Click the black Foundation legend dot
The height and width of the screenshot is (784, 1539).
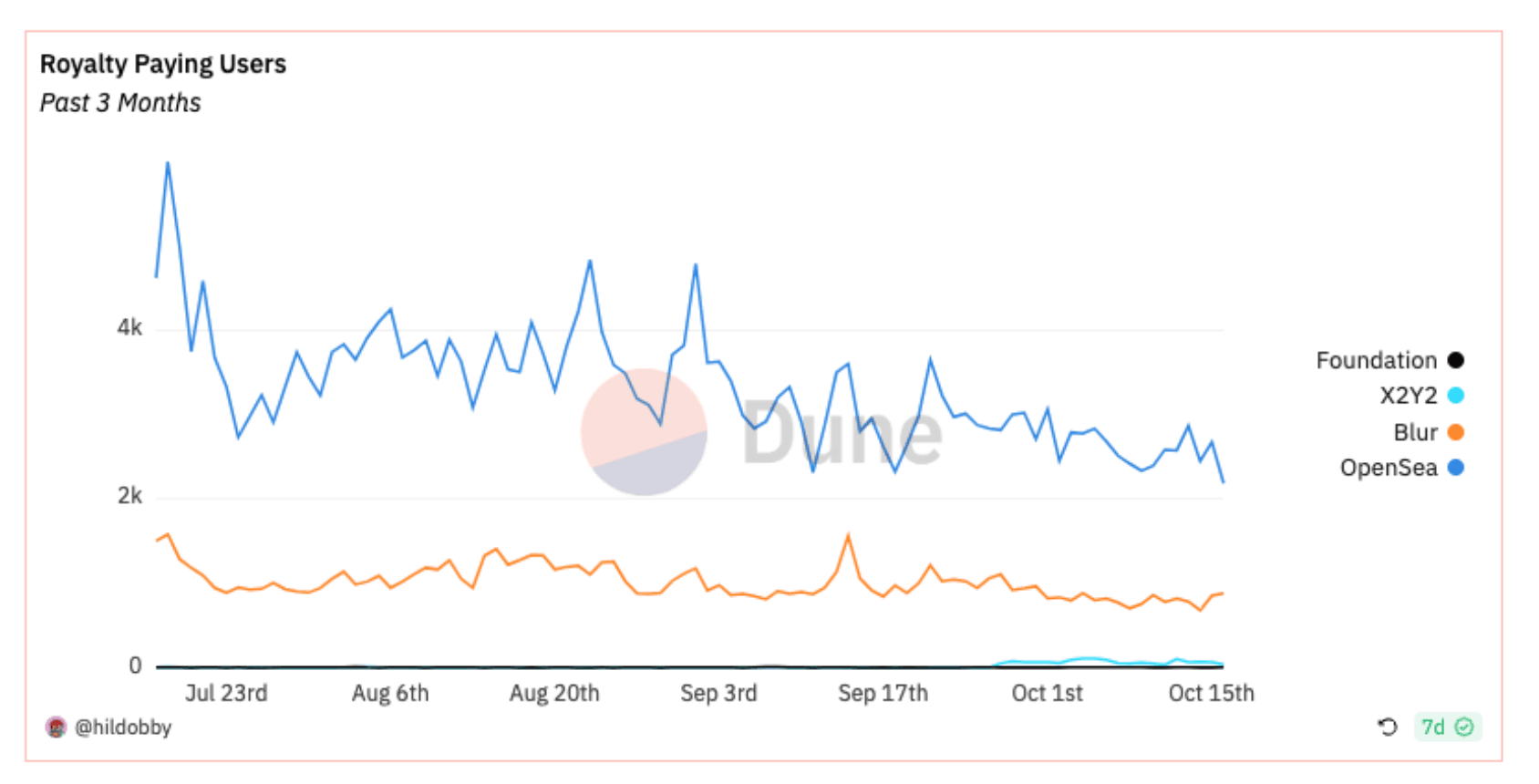1456,360
